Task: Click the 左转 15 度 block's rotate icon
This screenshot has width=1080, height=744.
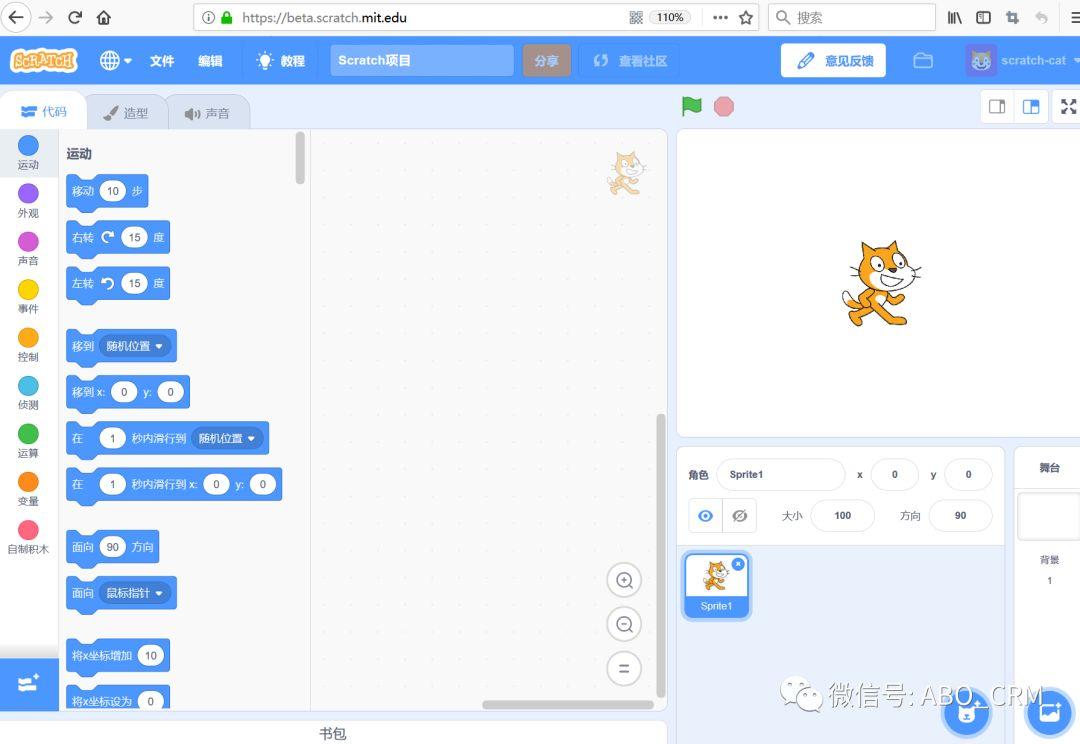Action: tap(107, 283)
